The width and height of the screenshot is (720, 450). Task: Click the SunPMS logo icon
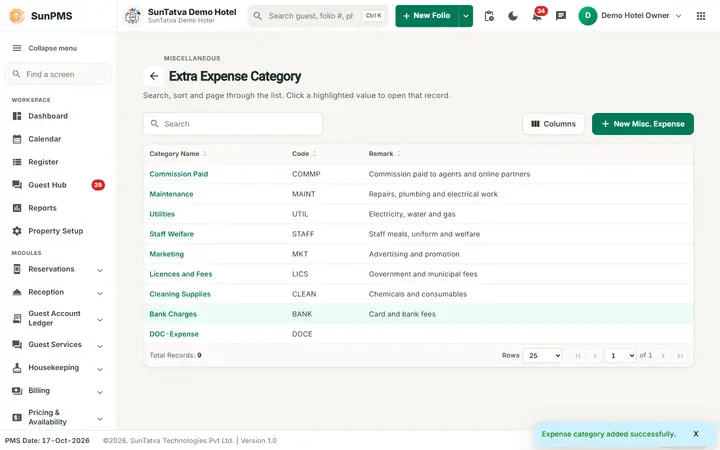pyautogui.click(x=17, y=16)
